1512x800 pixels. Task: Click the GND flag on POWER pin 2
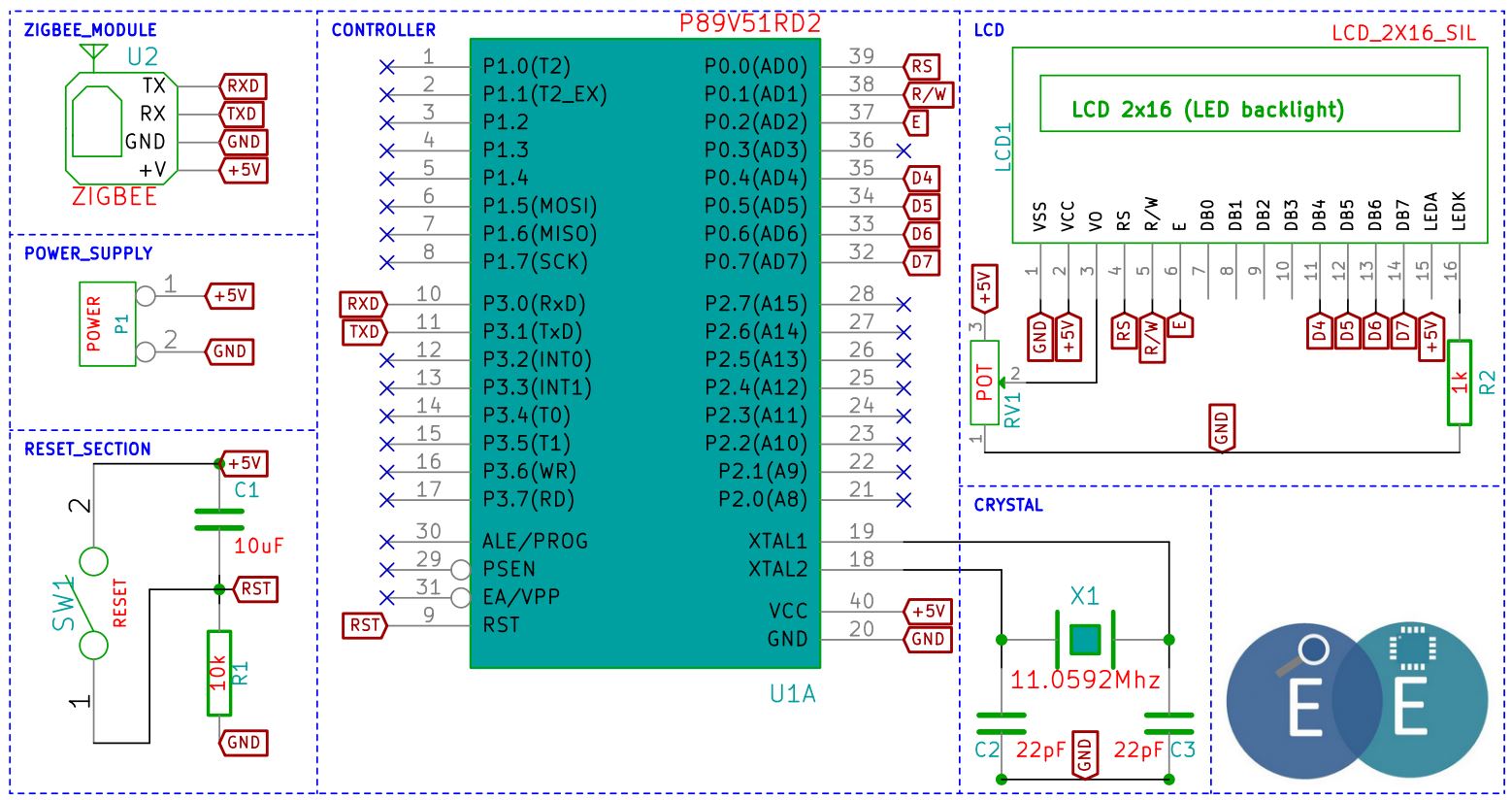tap(230, 351)
